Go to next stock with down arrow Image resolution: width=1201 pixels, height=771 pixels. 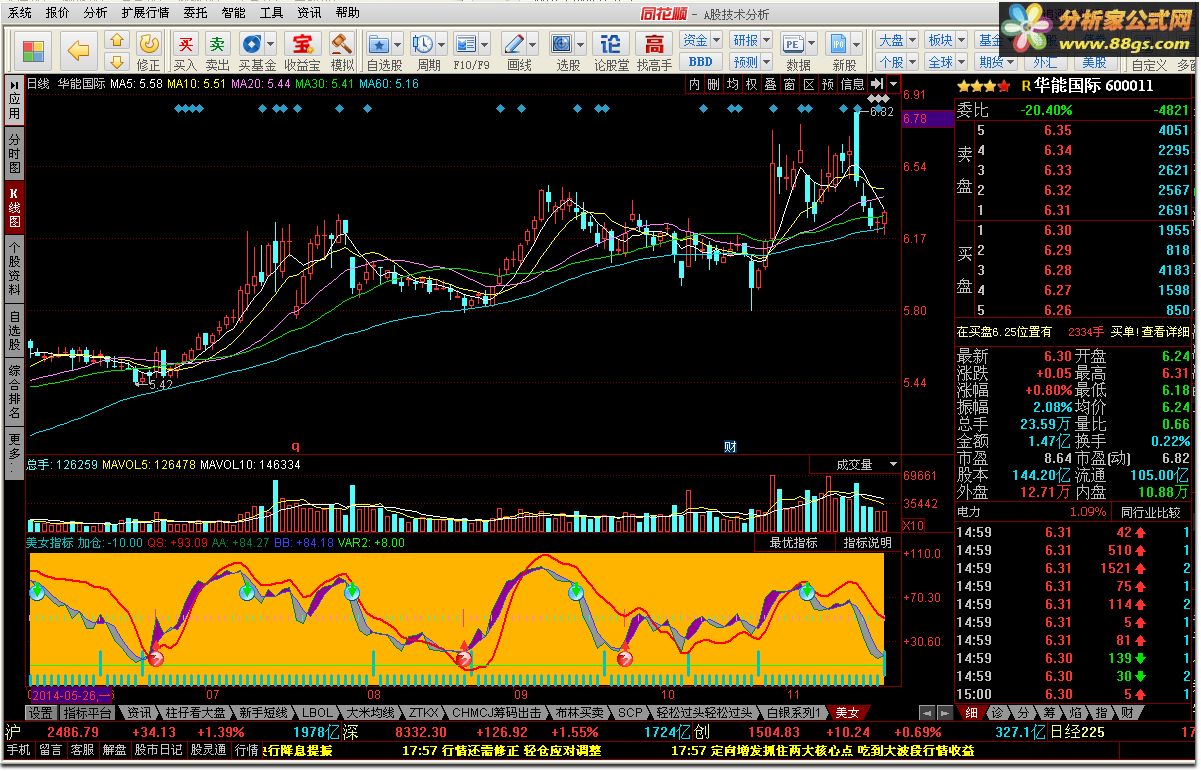coord(116,61)
